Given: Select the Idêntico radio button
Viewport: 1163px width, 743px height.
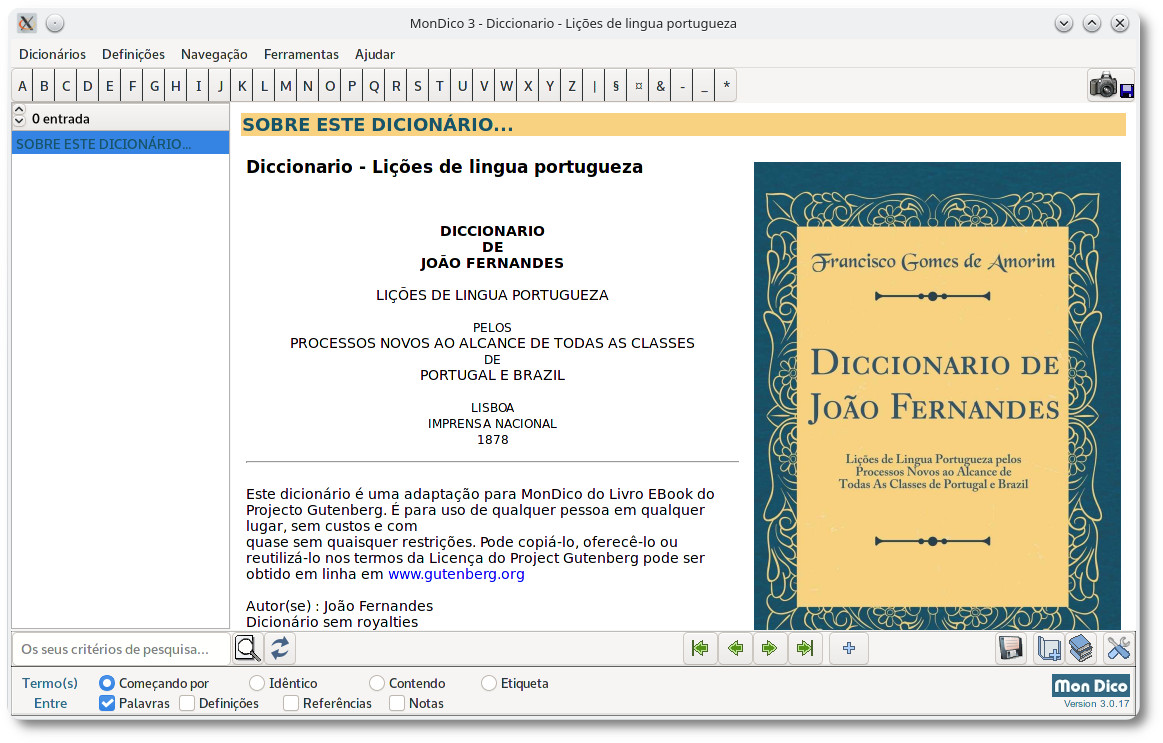Looking at the screenshot, I should click(x=257, y=683).
